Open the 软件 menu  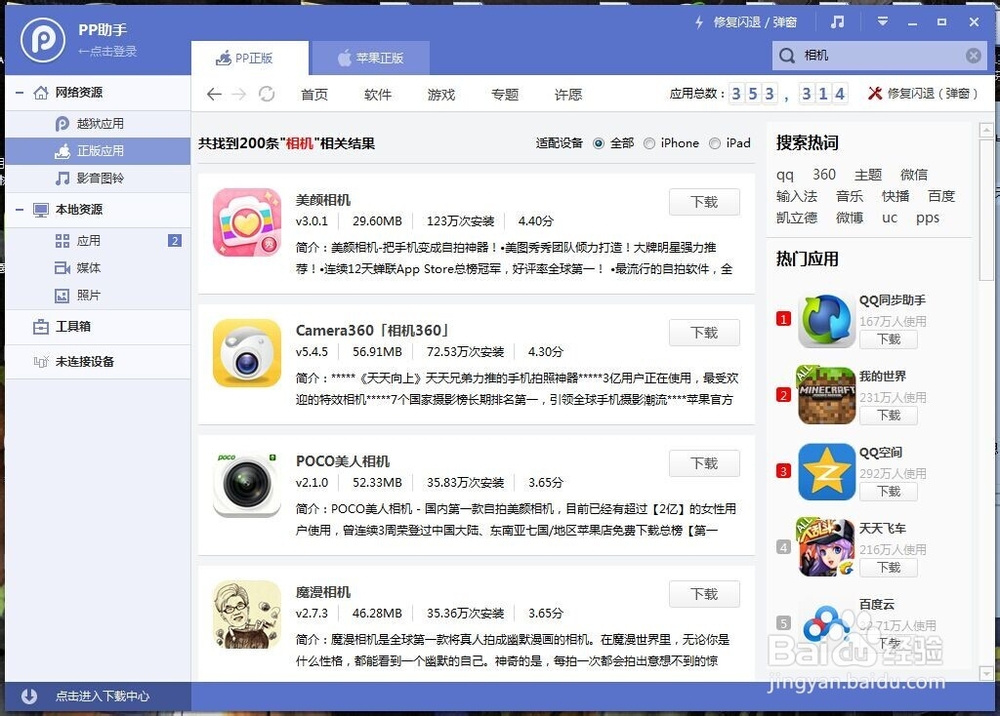point(378,95)
